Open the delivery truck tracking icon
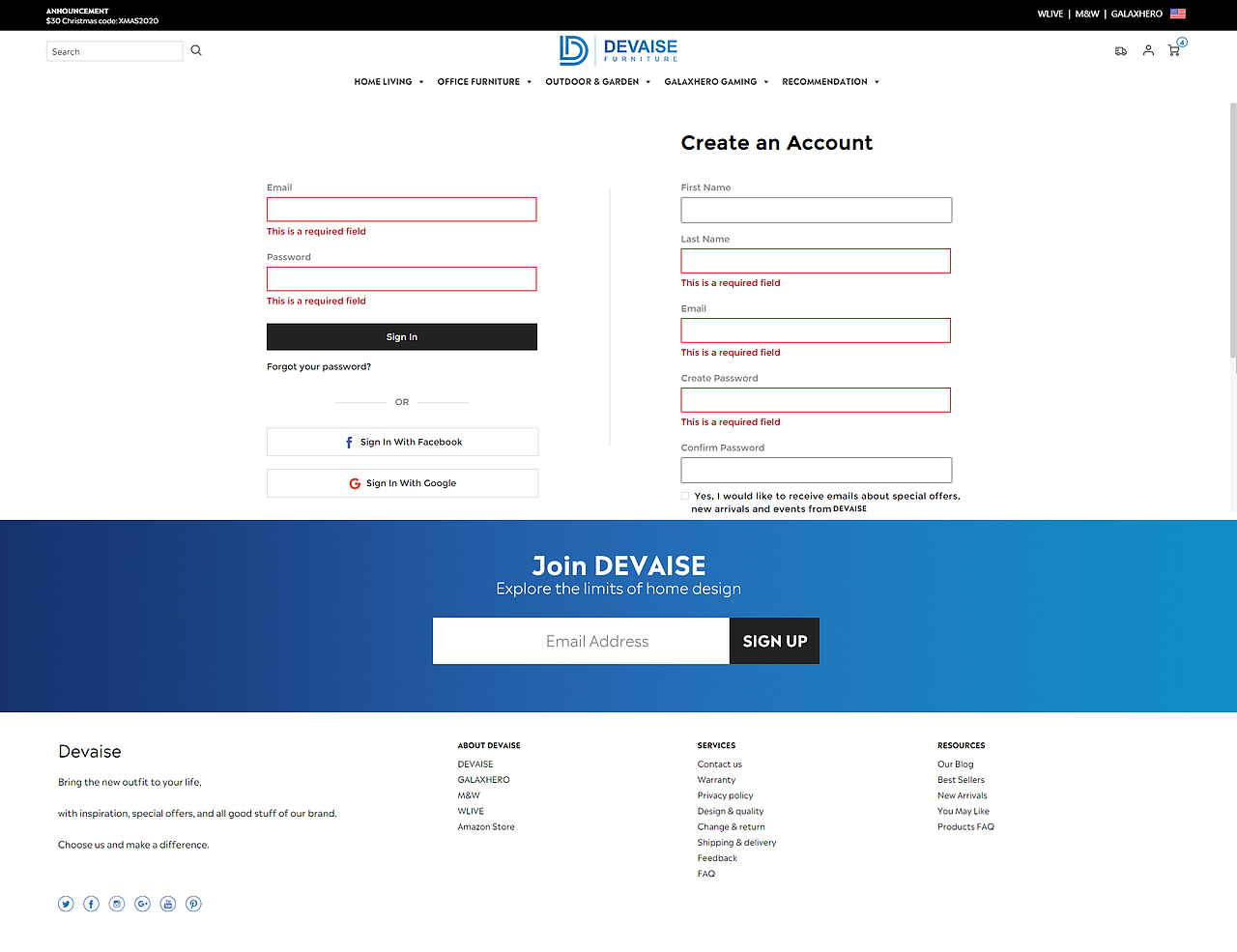This screenshot has width=1237, height=952. pyautogui.click(x=1121, y=51)
